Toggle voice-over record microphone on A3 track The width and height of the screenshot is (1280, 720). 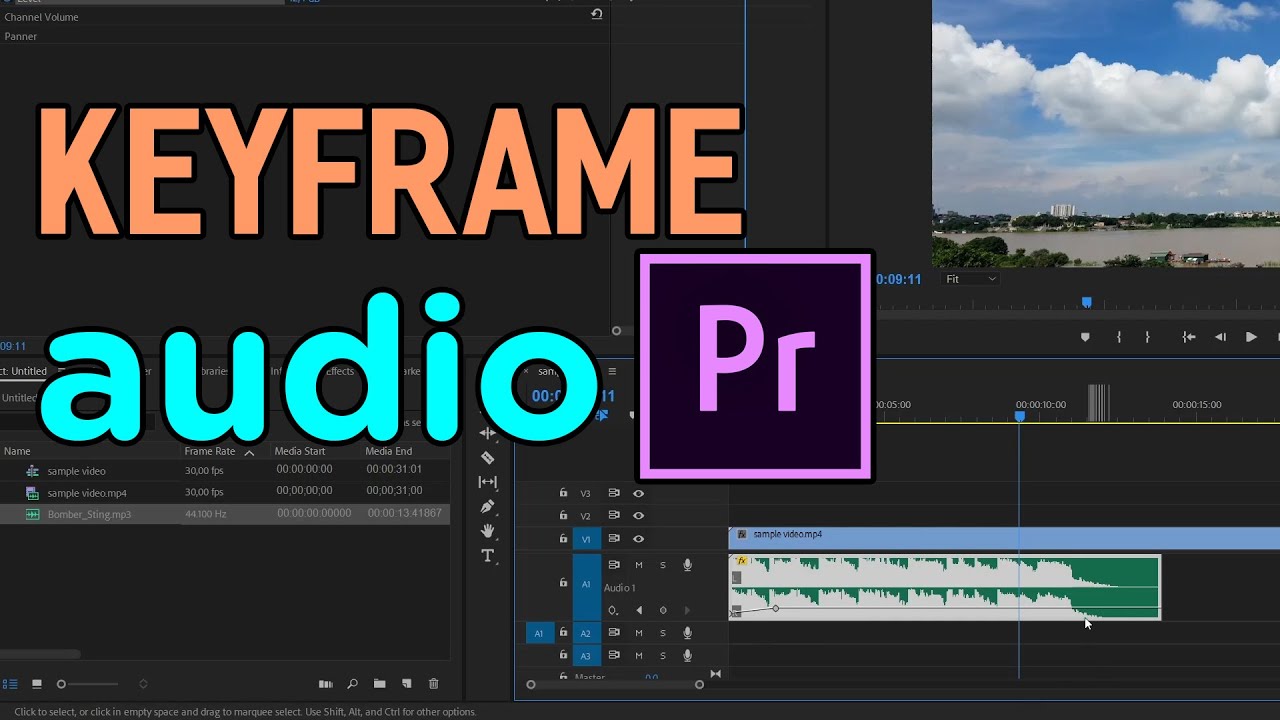pyautogui.click(x=687, y=656)
